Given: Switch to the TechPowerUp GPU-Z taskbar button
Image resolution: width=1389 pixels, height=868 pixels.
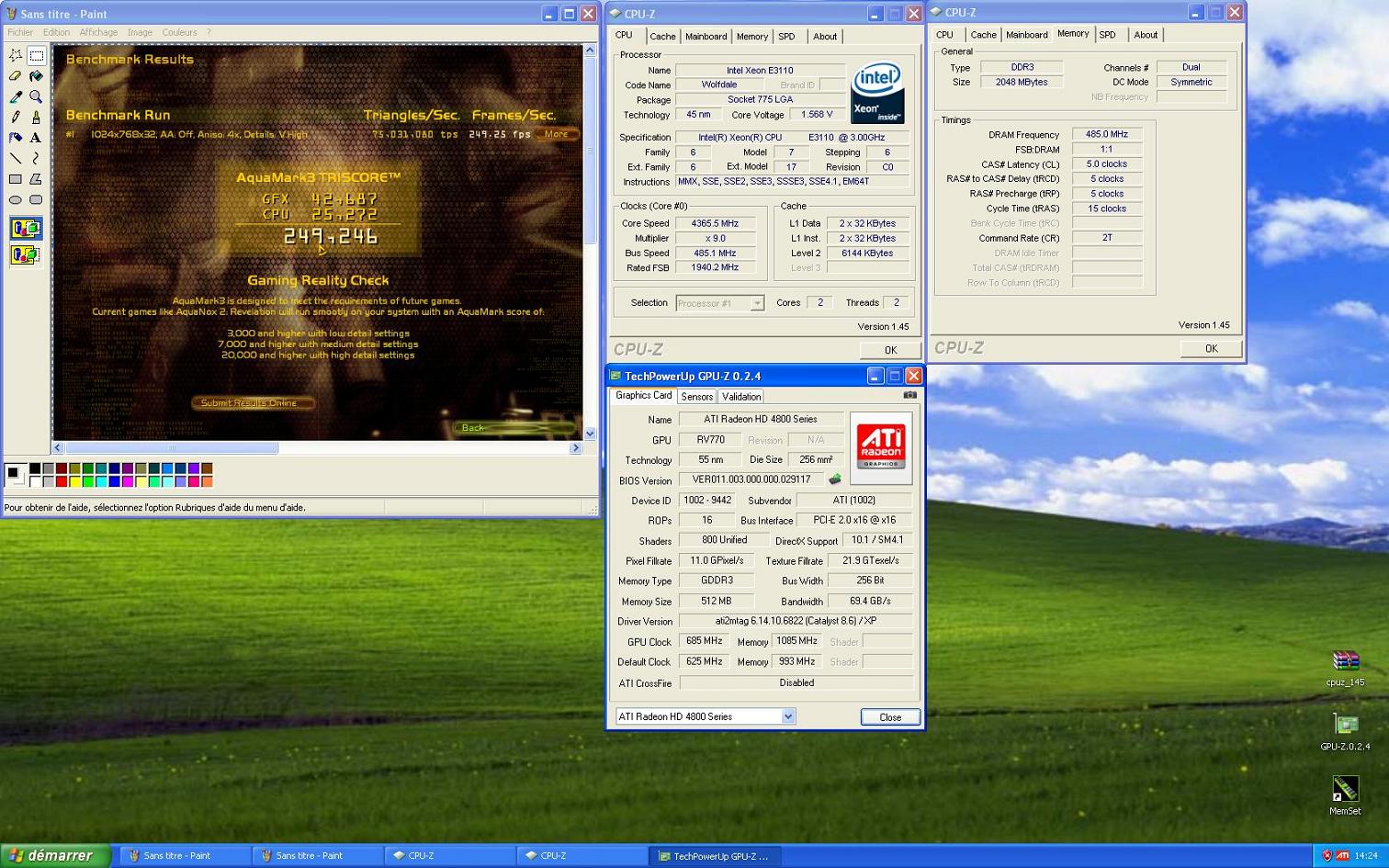Looking at the screenshot, I should pyautogui.click(x=714, y=855).
